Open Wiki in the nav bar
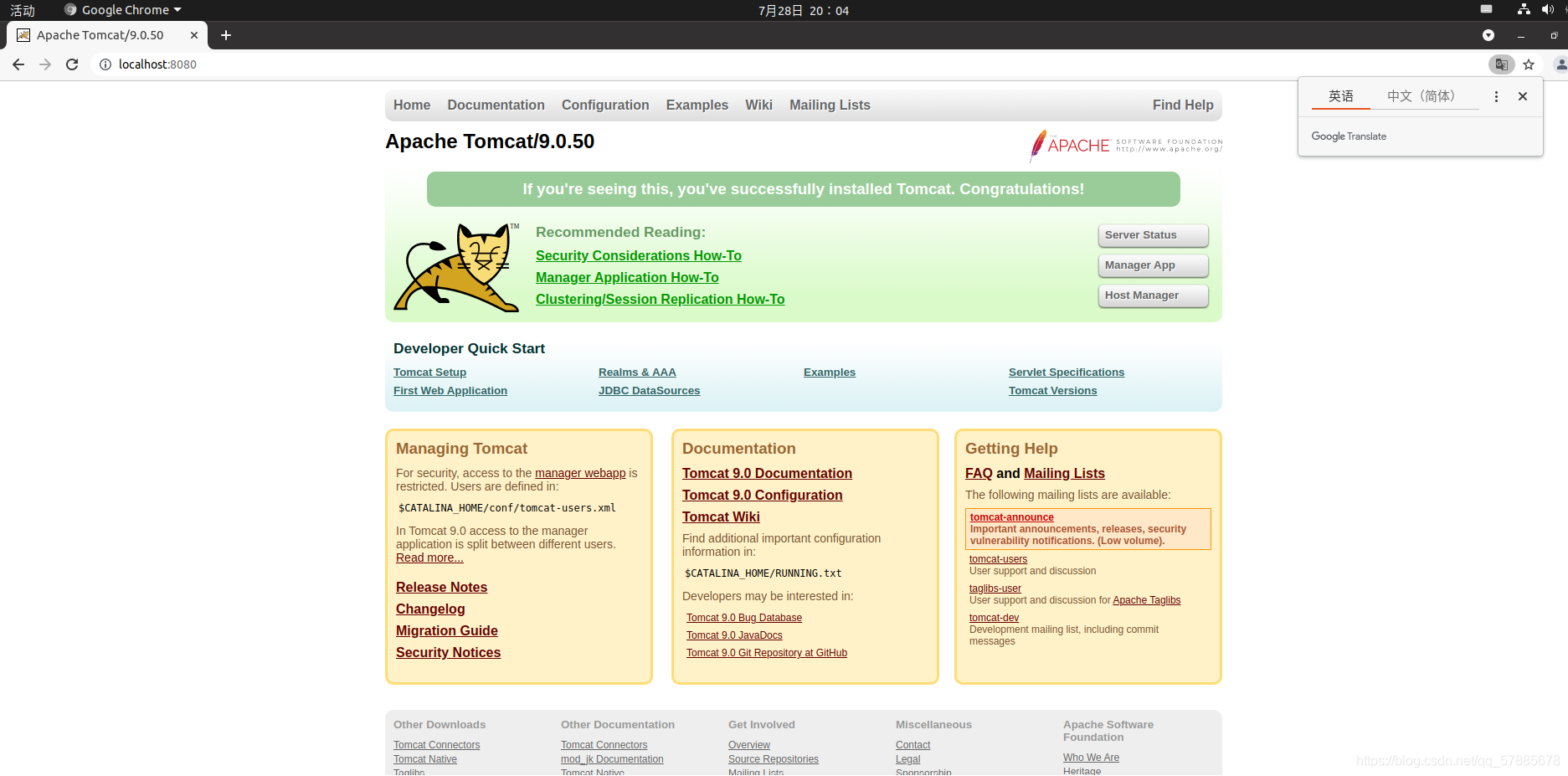Screen dimensions: 1568x776 pyautogui.click(x=758, y=105)
